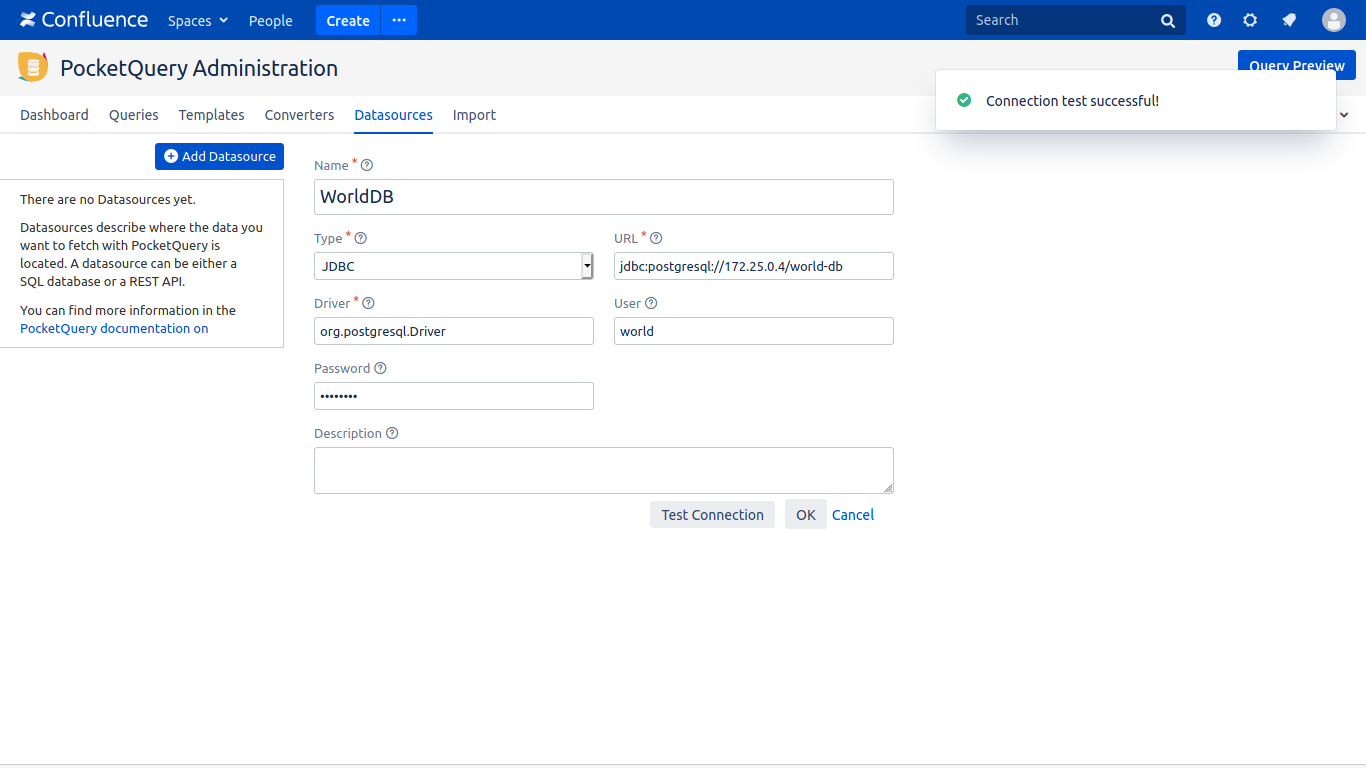Open the help question mark menu
This screenshot has width=1366, height=768.
(1214, 20)
